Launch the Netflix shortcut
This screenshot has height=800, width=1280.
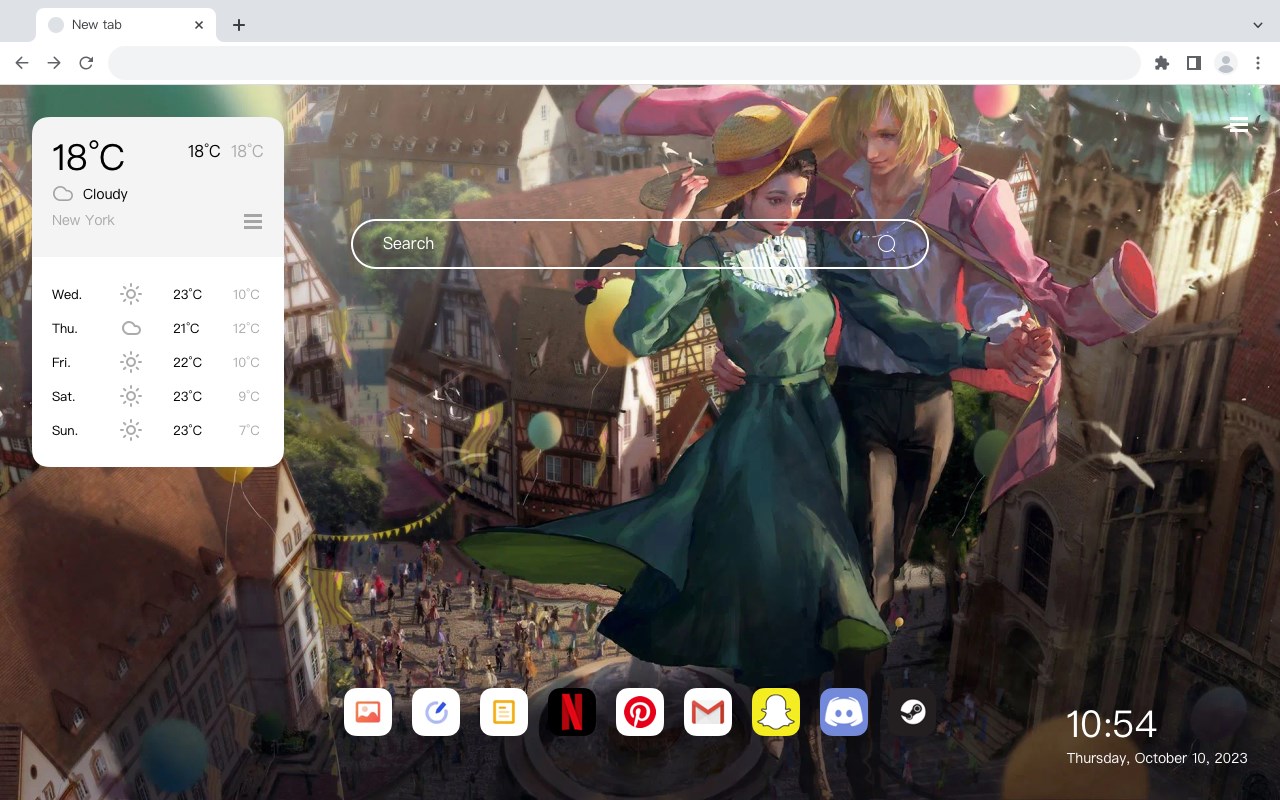point(572,712)
